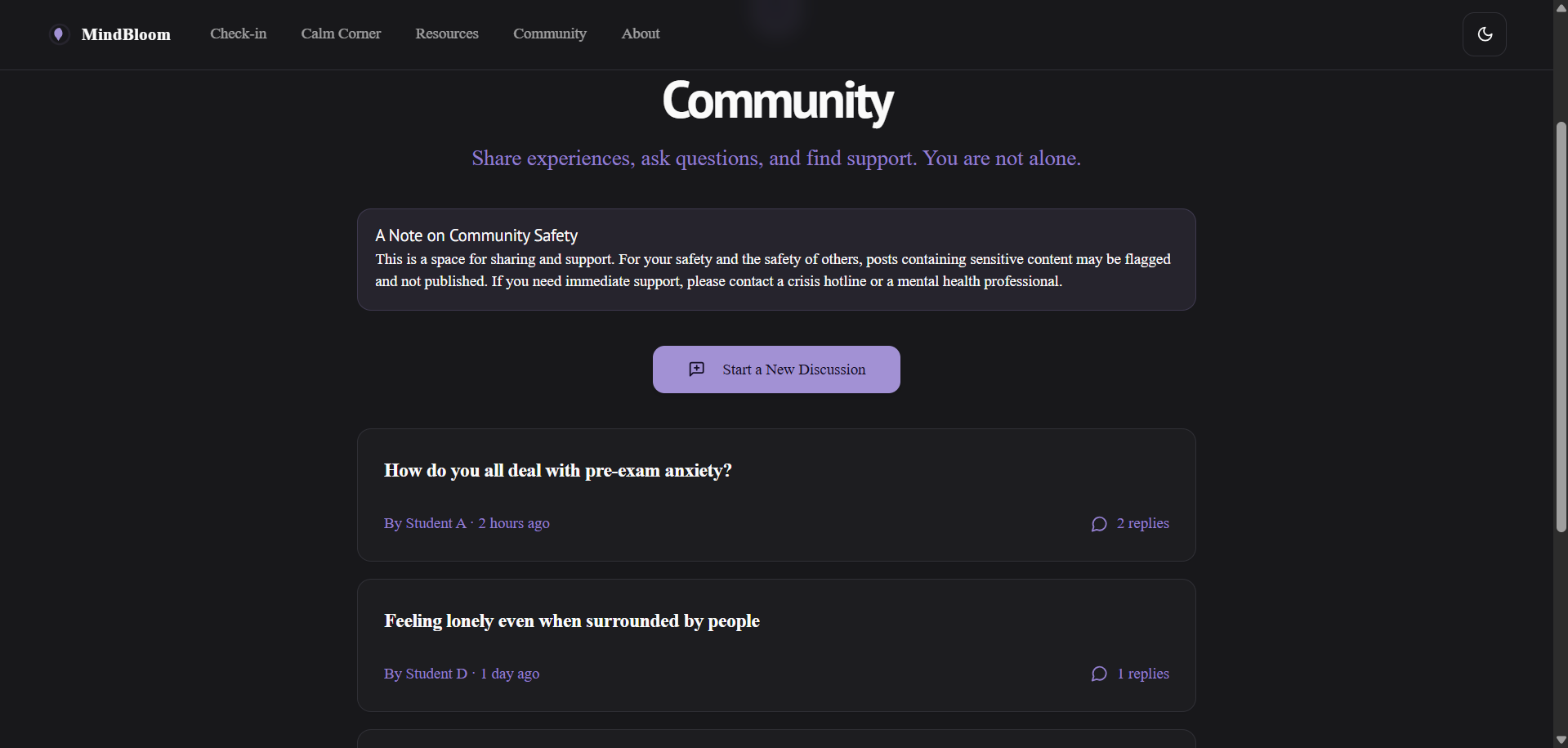The width and height of the screenshot is (1568, 748).
Task: Go to Calm Corner
Action: point(341,34)
